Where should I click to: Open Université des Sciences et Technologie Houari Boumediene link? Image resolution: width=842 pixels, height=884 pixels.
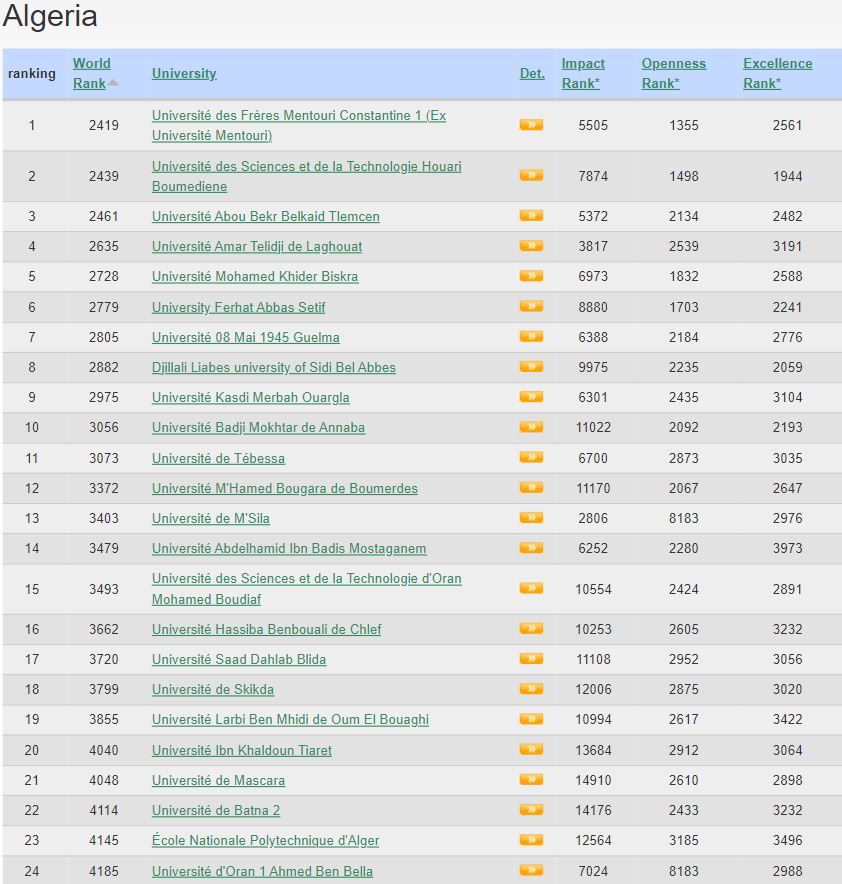[307, 176]
